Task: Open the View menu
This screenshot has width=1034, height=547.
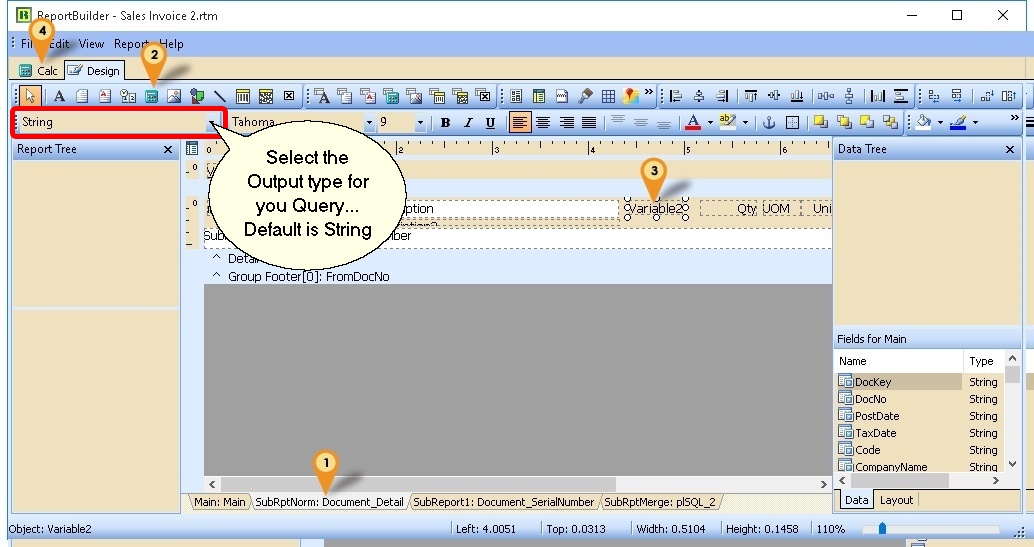Action: 91,44
